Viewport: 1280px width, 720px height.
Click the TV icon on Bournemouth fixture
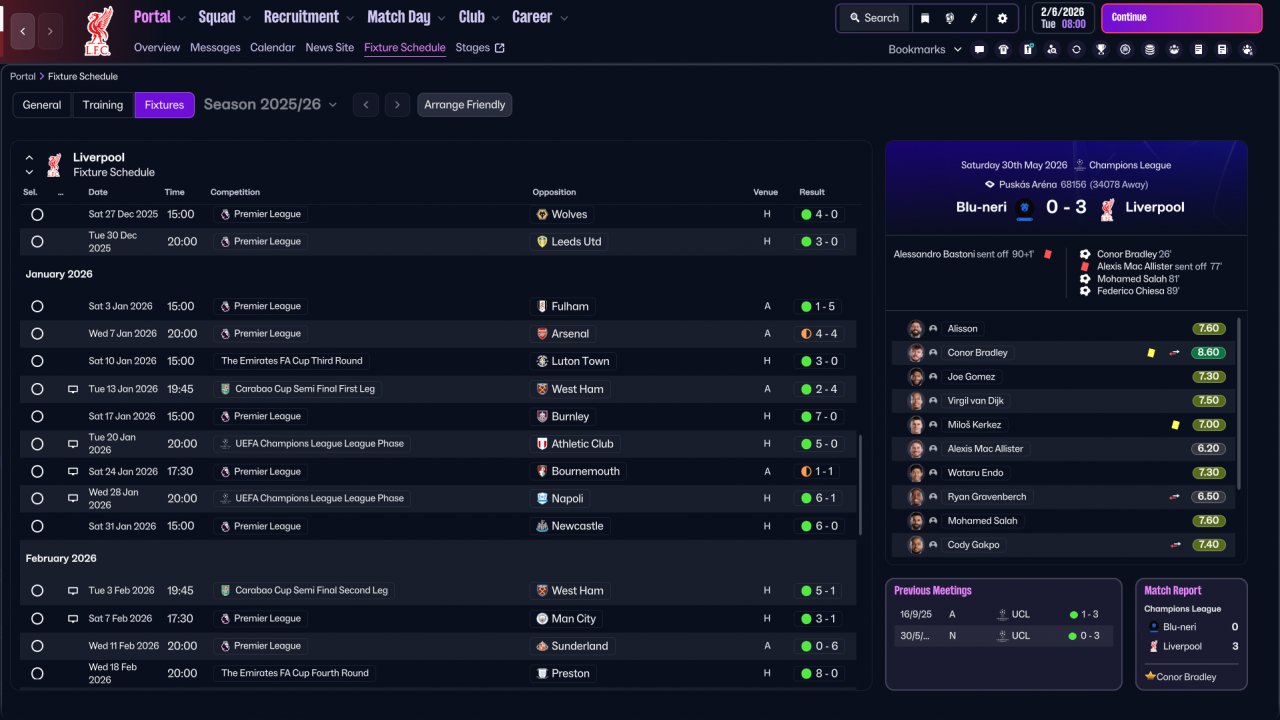(73, 471)
